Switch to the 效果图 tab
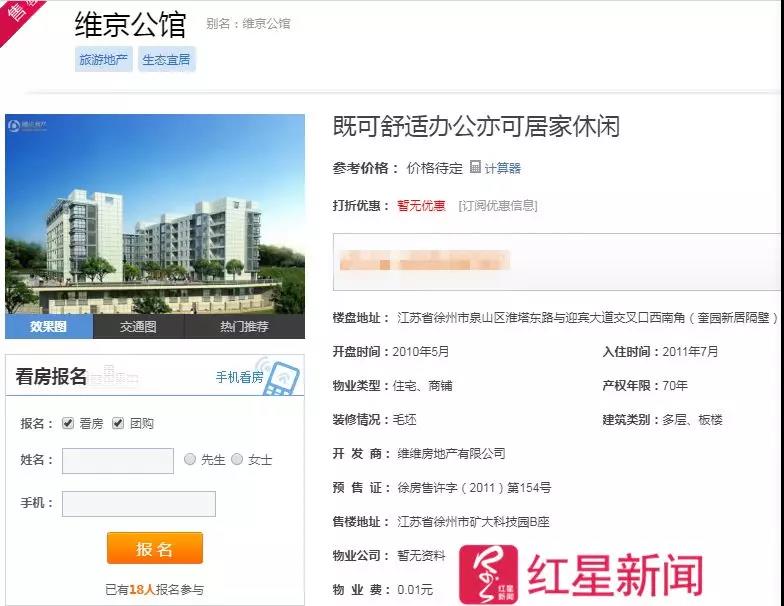The image size is (784, 606). 49,326
